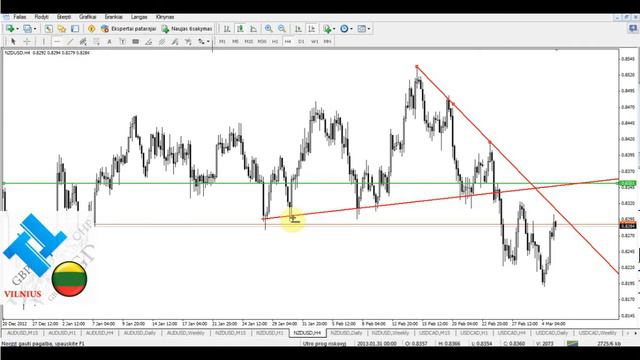Set timeframe to W1
640x360 pixels.
[x=314, y=41]
